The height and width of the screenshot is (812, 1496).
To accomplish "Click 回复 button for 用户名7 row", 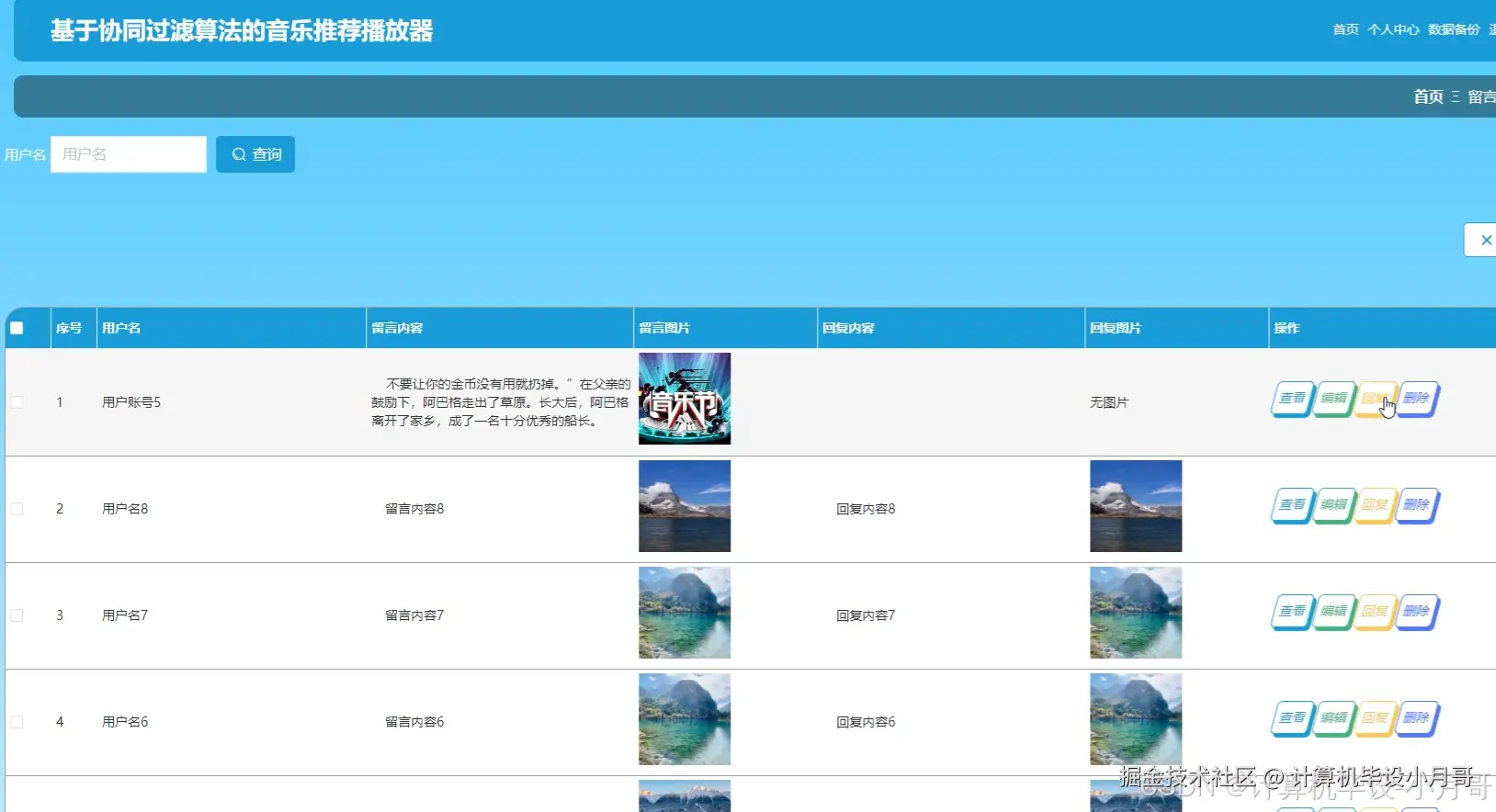I will tap(1375, 612).
